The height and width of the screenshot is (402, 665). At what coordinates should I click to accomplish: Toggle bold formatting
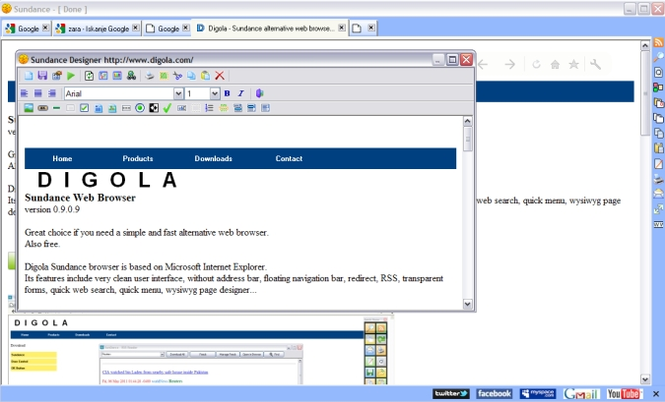[x=227, y=93]
